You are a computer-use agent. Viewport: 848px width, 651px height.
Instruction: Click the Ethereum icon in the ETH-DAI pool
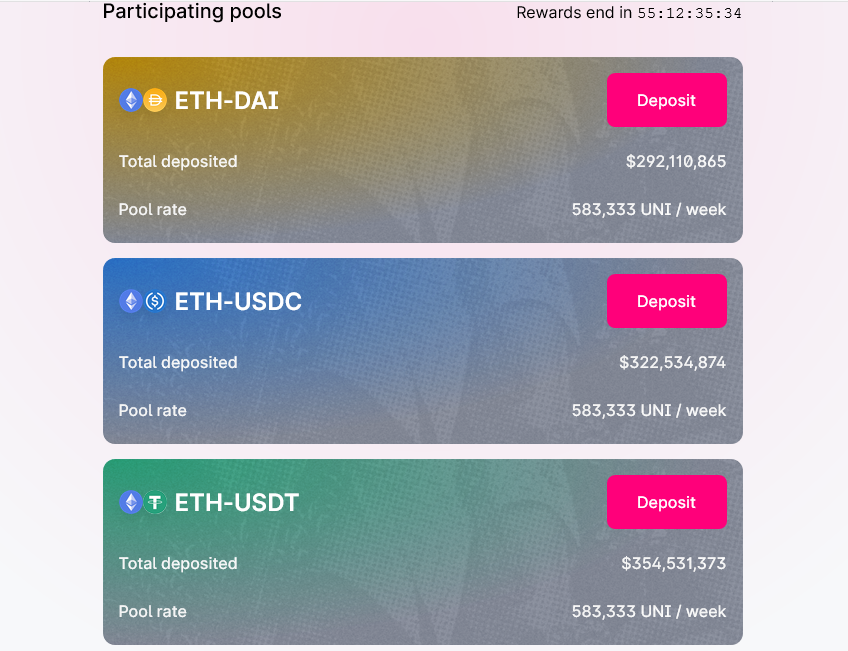point(130,100)
